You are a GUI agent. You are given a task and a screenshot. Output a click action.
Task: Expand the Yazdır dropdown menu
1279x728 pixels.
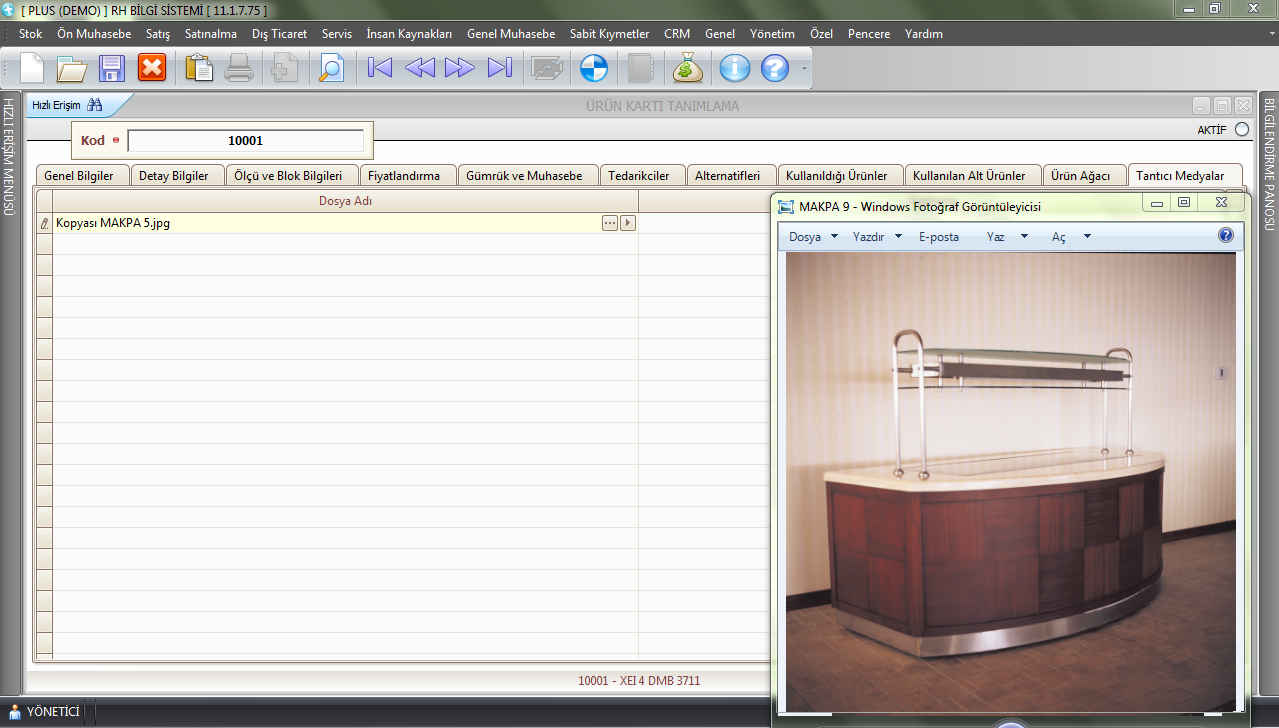tap(877, 237)
